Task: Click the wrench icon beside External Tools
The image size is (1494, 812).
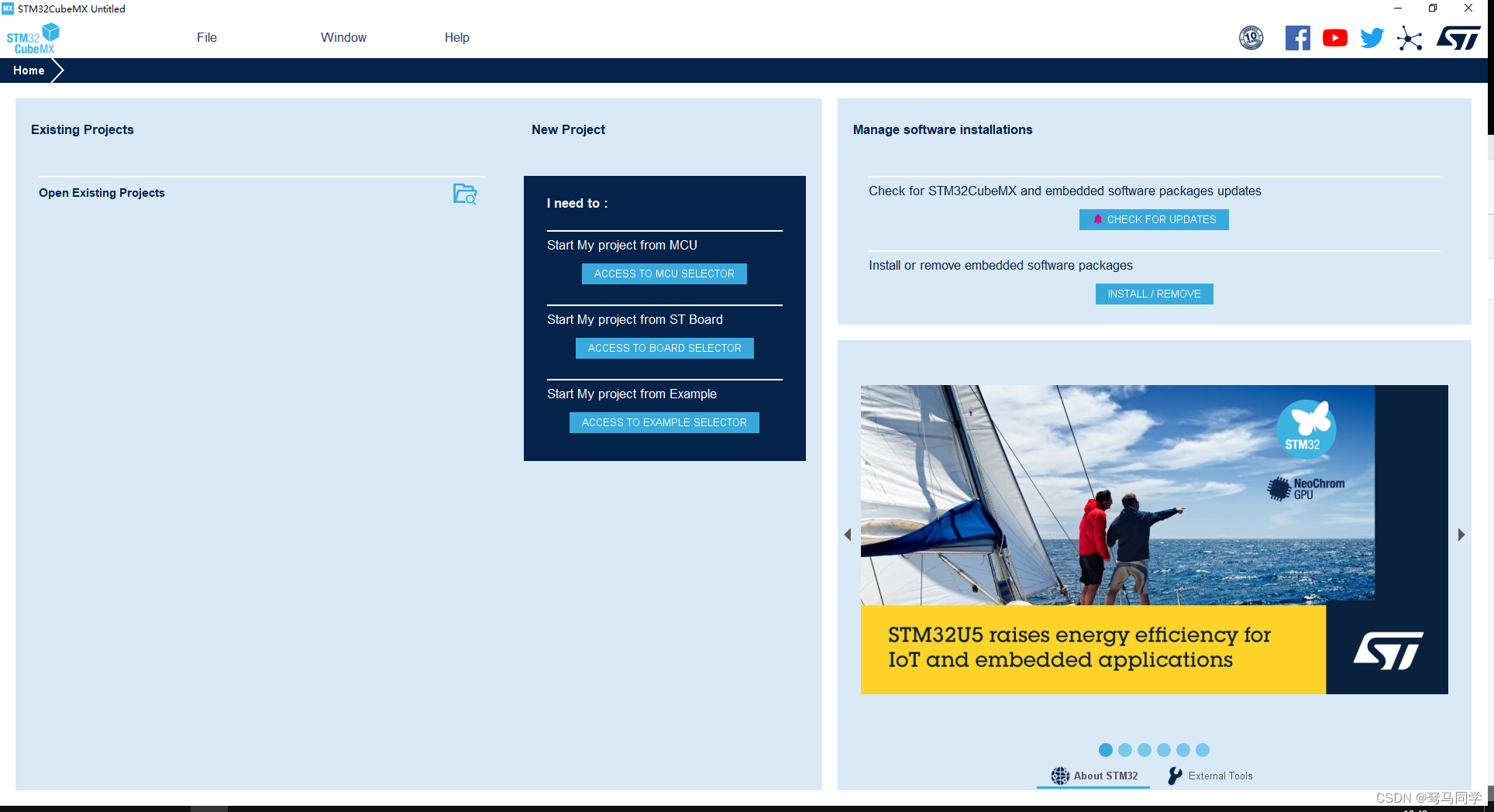Action: [x=1175, y=776]
